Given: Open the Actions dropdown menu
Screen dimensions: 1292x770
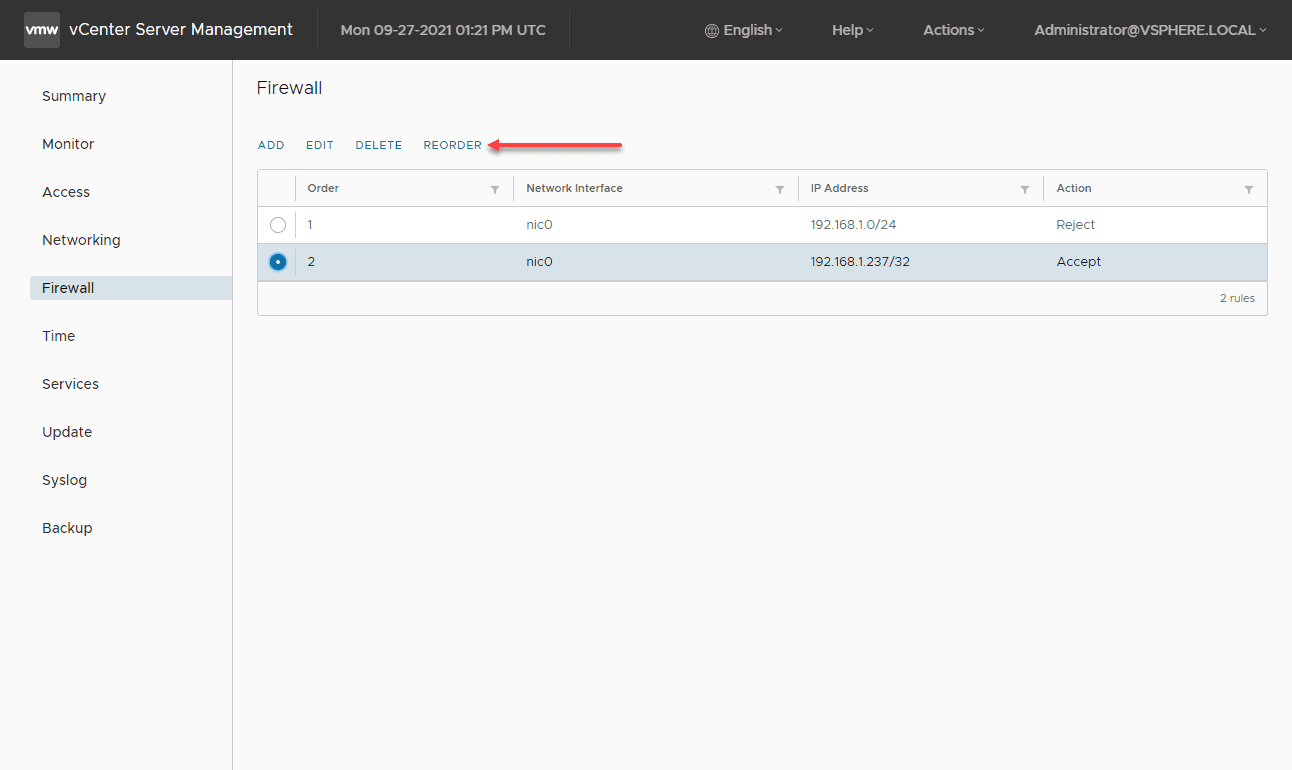Looking at the screenshot, I should (954, 30).
